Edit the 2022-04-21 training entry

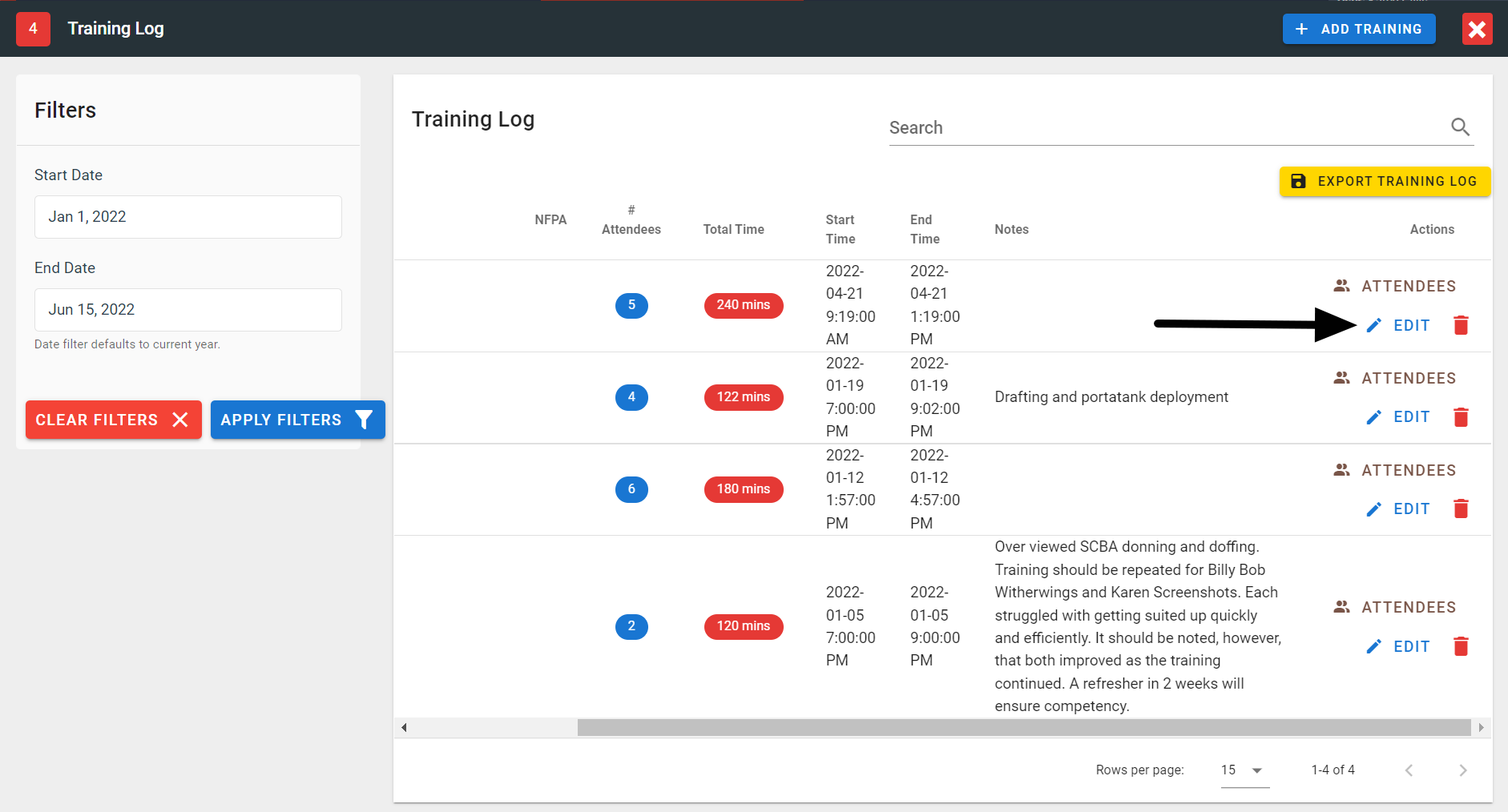pyautogui.click(x=1398, y=325)
